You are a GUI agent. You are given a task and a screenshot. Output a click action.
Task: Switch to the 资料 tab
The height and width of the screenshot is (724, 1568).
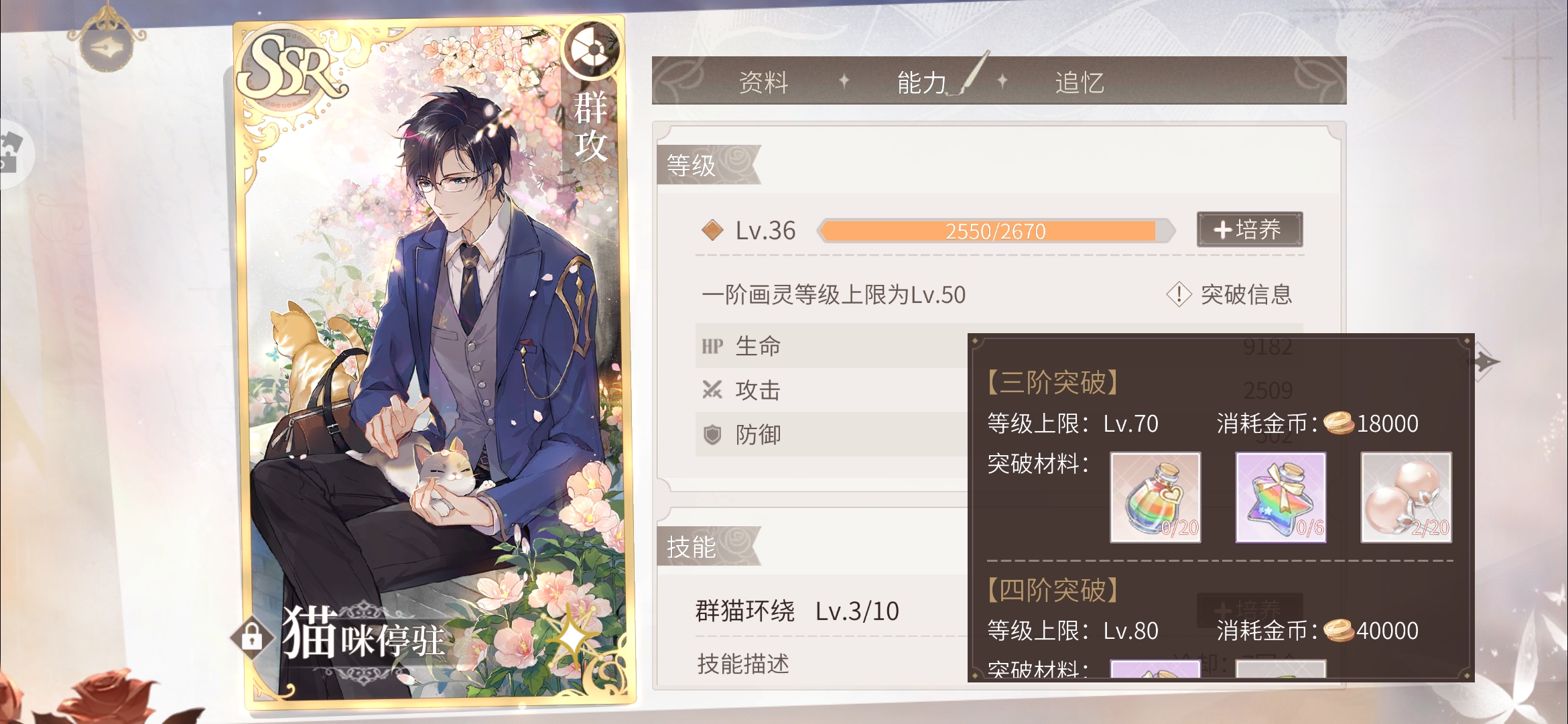(x=763, y=82)
